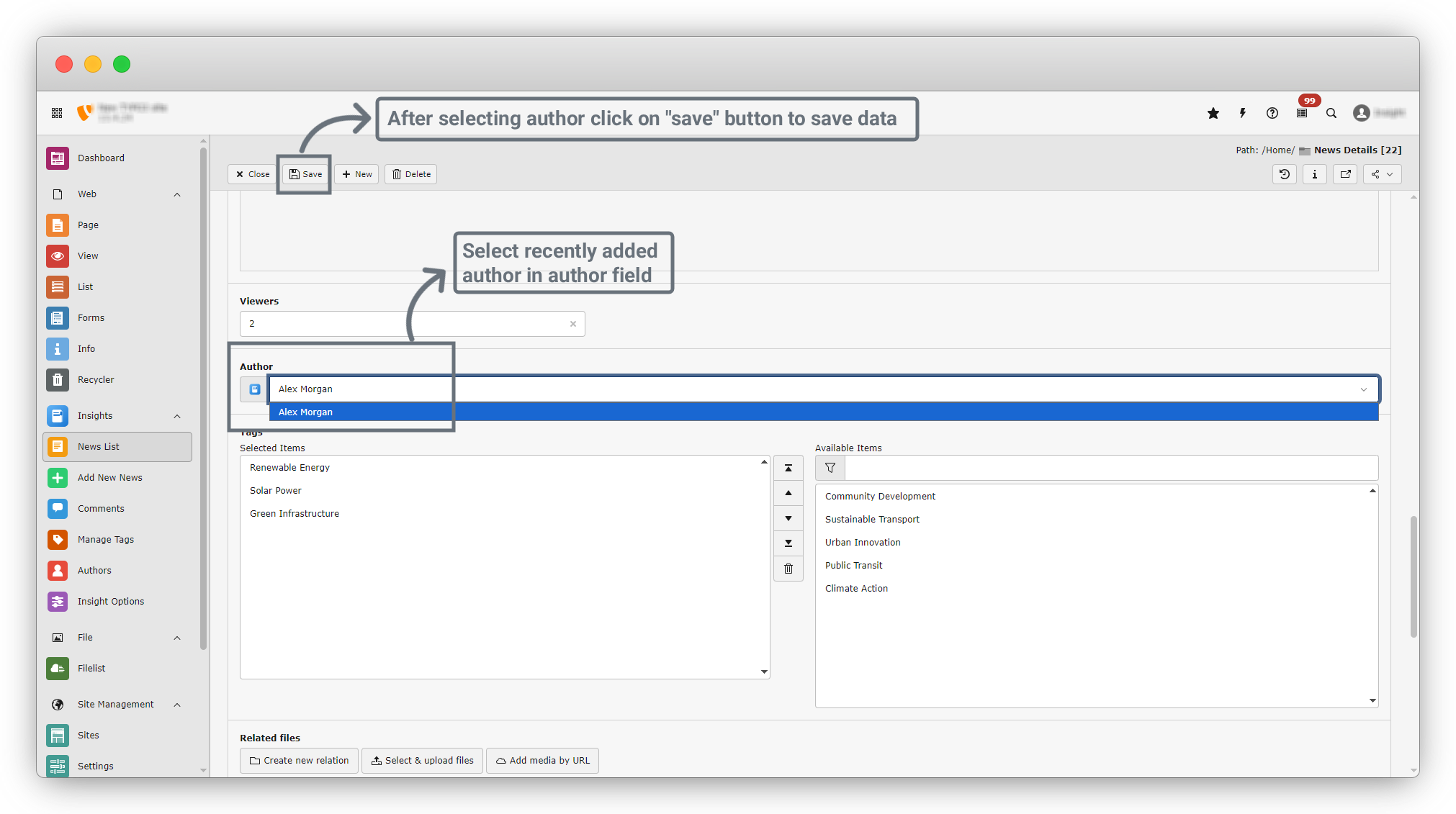Select Urban Innovation in Available Items
The image size is (1456, 814).
pos(863,542)
